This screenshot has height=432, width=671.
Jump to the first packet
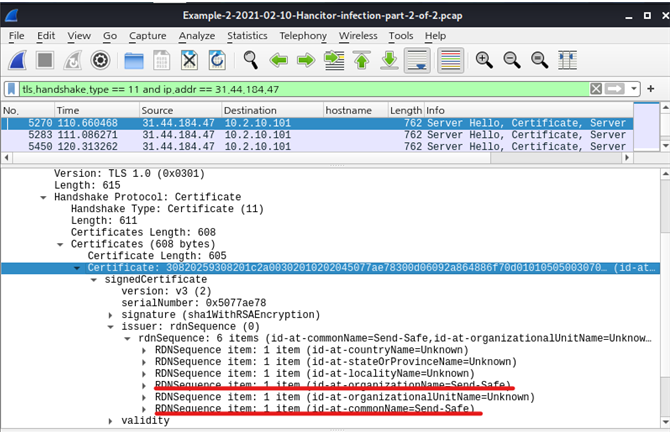click(362, 60)
